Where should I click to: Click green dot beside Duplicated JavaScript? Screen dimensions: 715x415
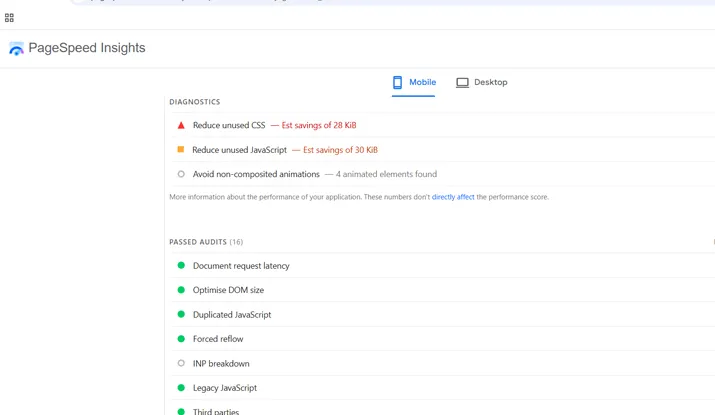[181, 314]
